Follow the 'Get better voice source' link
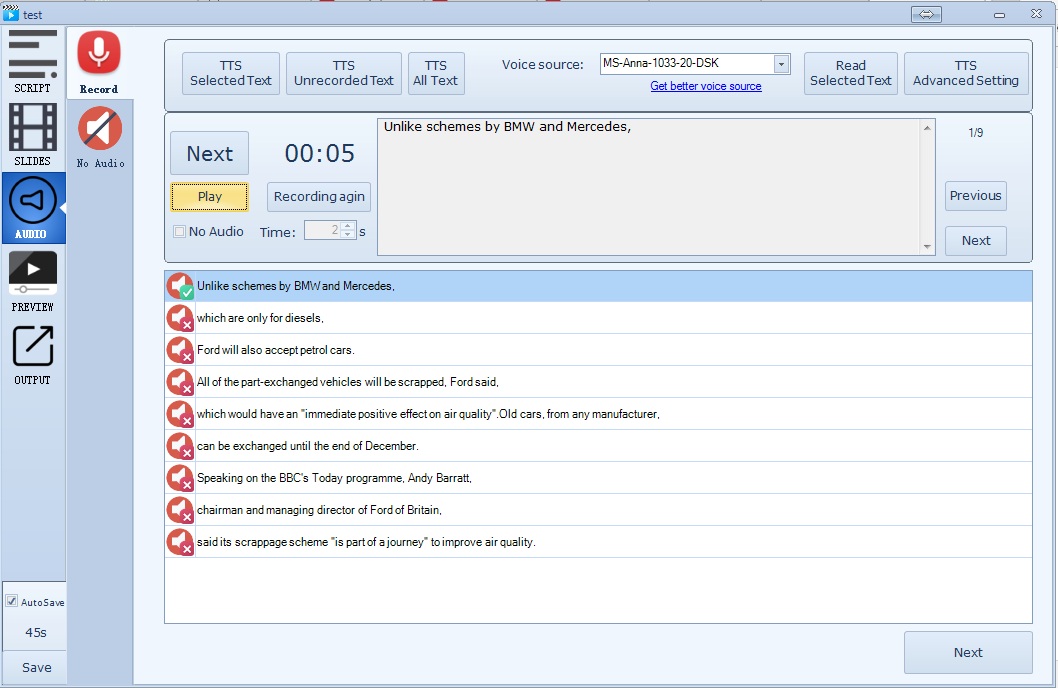Screen dimensions: 1058x688 (705, 87)
